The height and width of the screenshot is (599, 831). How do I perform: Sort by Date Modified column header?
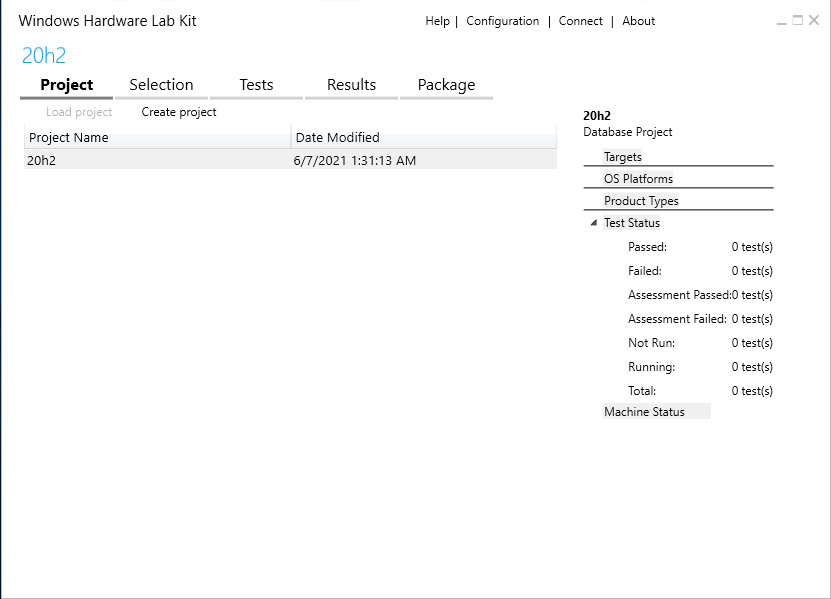(x=423, y=137)
